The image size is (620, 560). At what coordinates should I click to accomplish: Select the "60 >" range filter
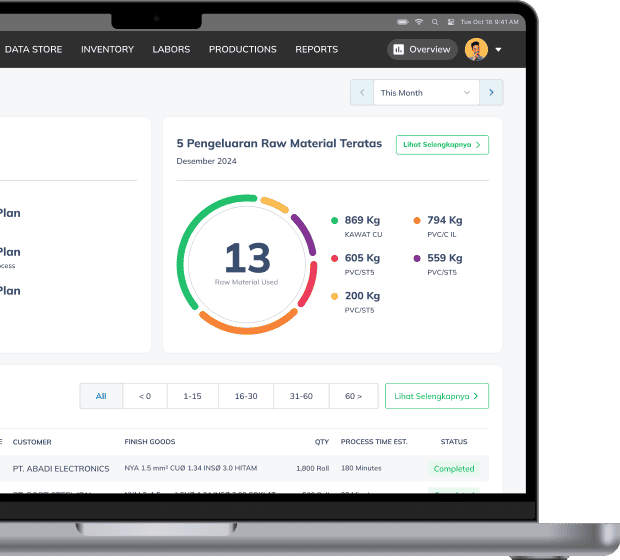click(x=354, y=396)
